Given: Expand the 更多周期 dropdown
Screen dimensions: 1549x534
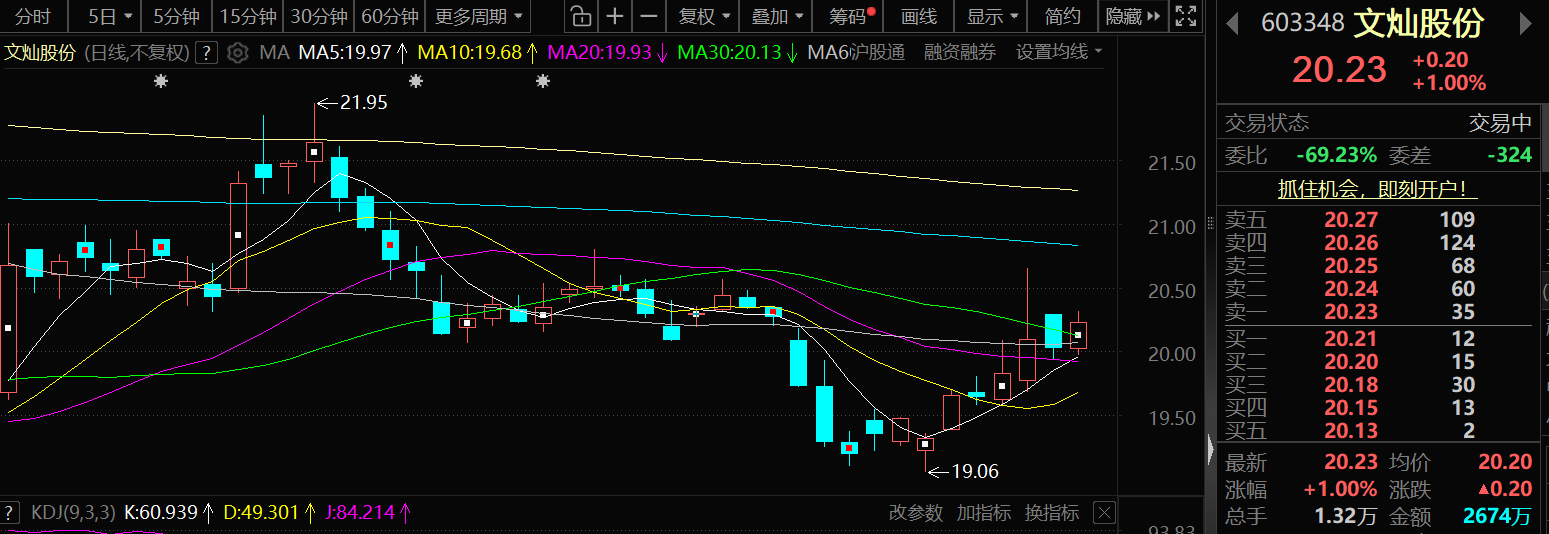Looking at the screenshot, I should [x=479, y=16].
